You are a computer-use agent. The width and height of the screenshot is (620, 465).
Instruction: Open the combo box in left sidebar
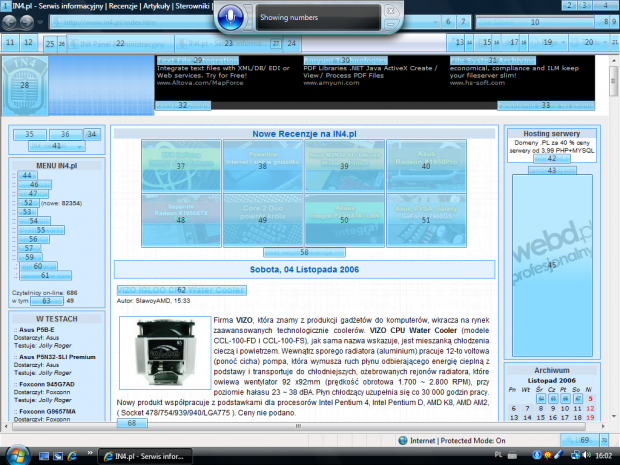click(x=40, y=146)
